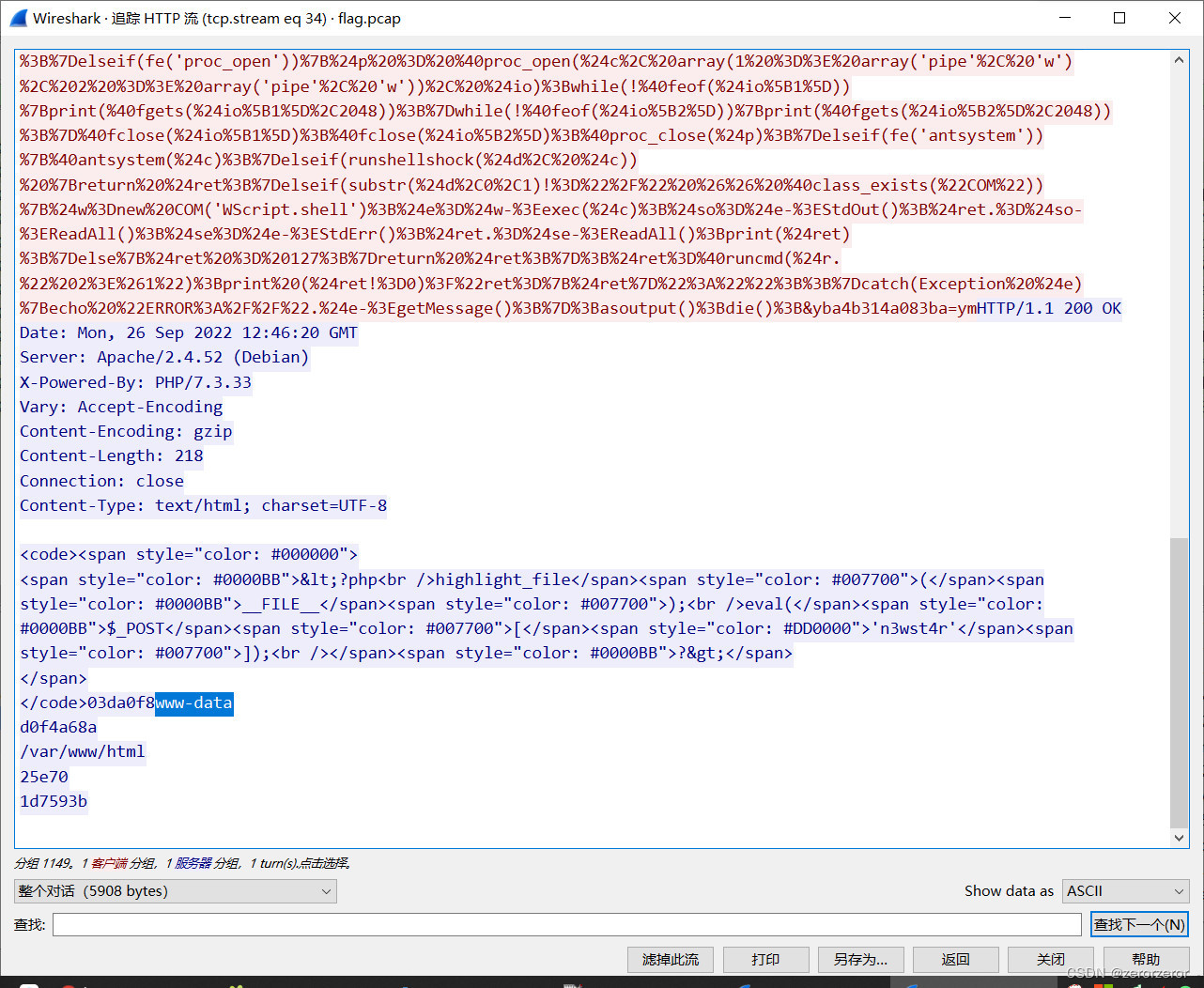Click the Print (打印) button
The image size is (1204, 988).
pos(765,960)
